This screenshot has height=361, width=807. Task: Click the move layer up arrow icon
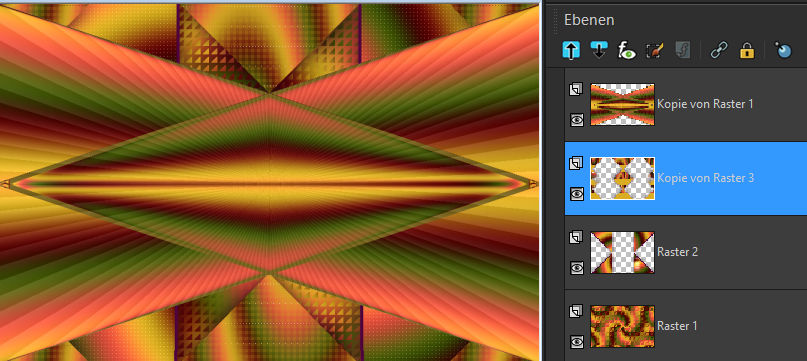point(571,50)
